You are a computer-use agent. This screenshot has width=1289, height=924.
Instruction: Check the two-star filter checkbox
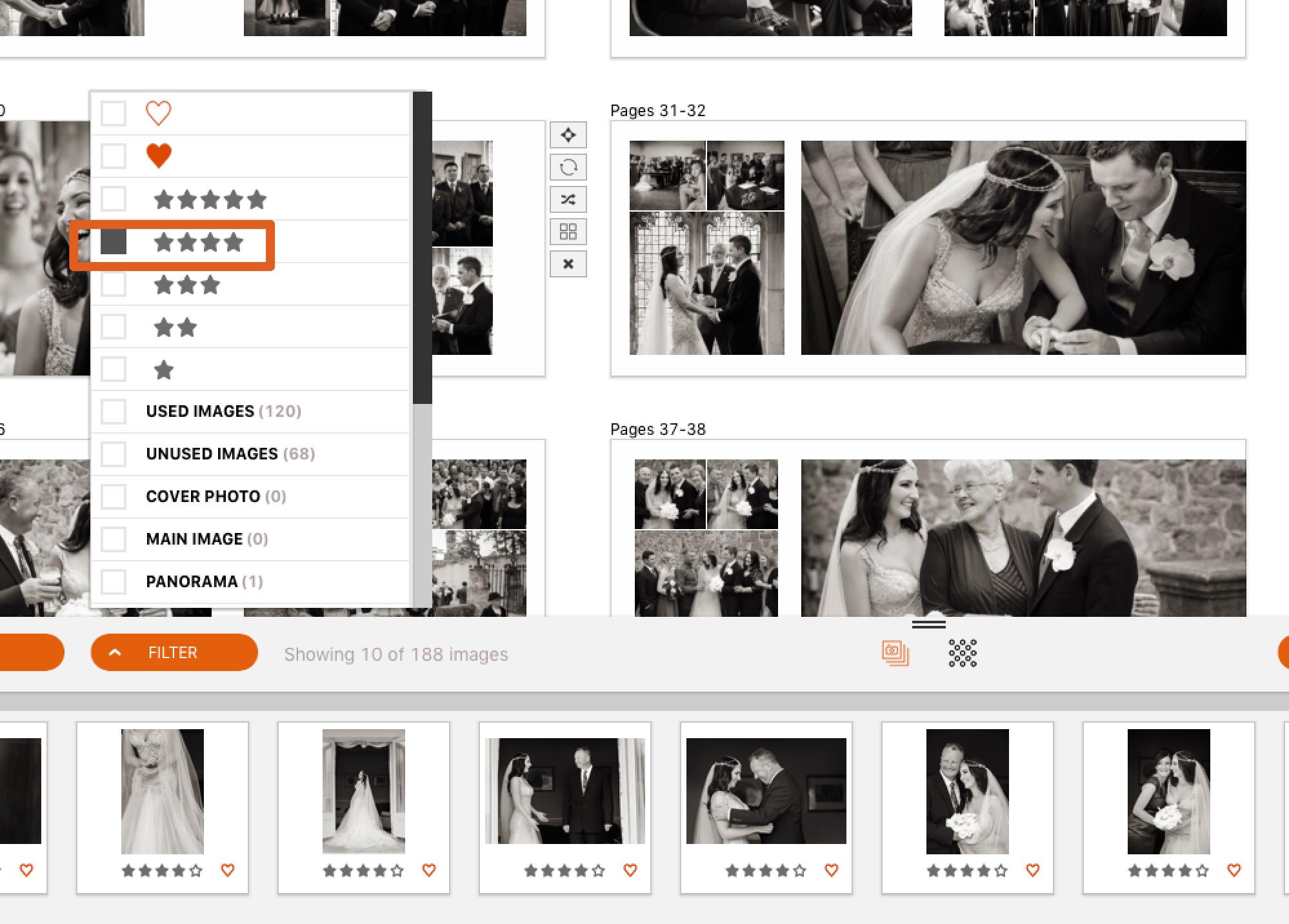pyautogui.click(x=114, y=327)
